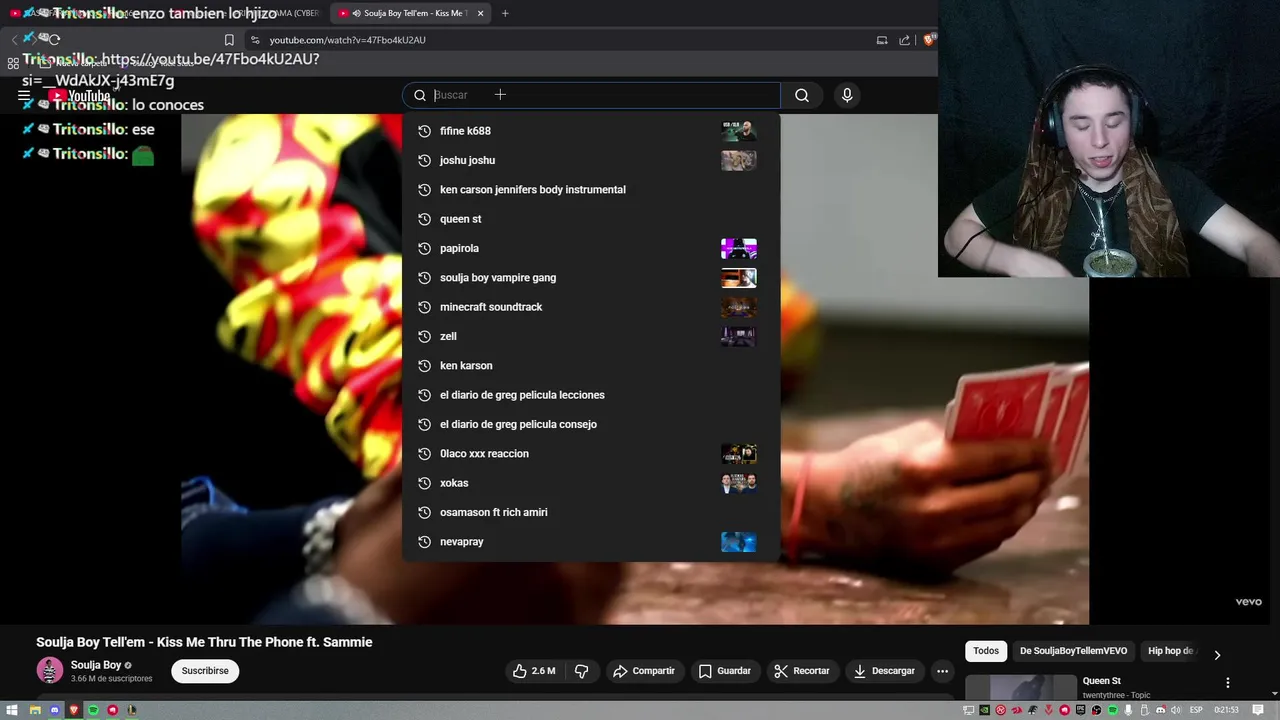This screenshot has width=1280, height=720.
Task: Click history icon next to 'queen st'
Action: coord(424,219)
